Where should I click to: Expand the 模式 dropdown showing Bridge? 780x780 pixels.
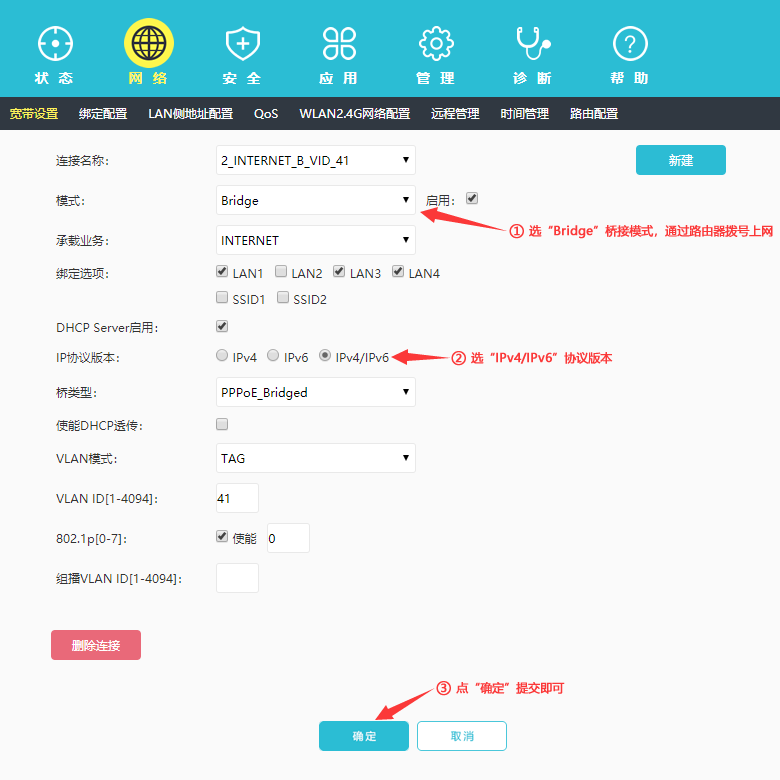316,200
